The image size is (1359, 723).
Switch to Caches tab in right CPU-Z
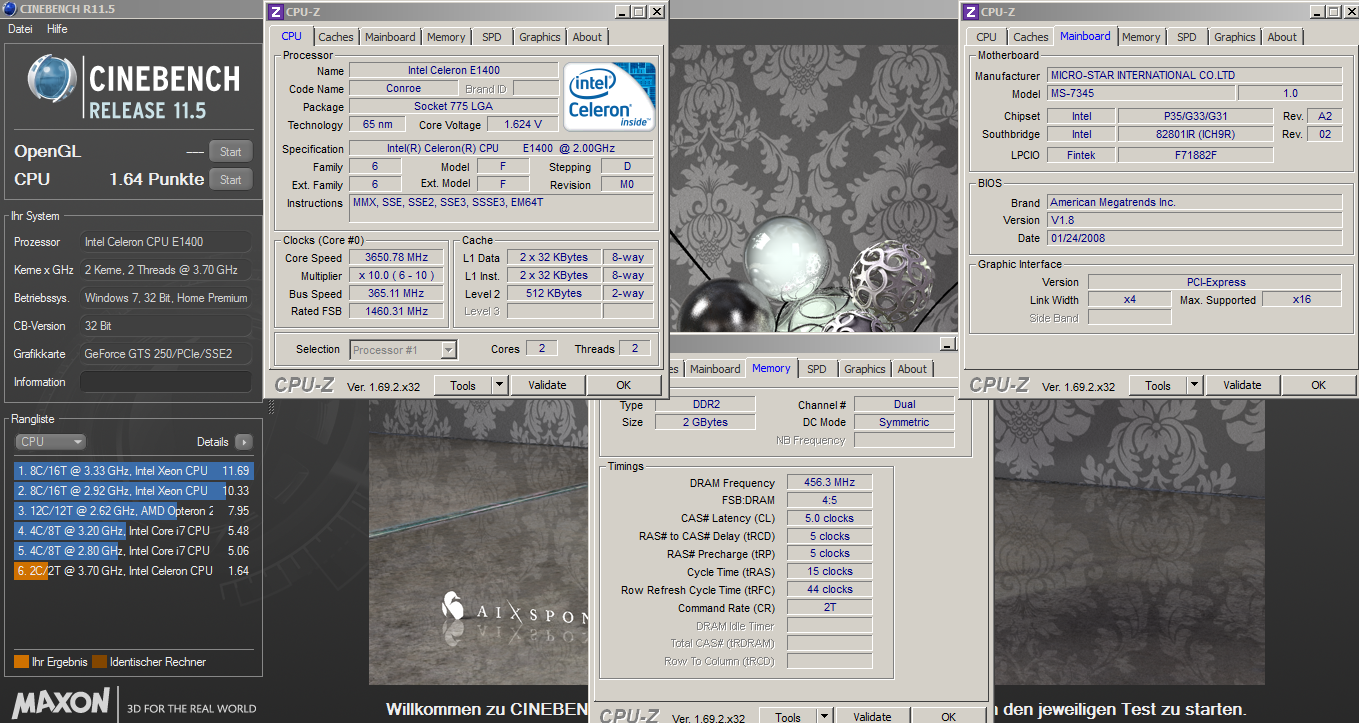(1031, 37)
